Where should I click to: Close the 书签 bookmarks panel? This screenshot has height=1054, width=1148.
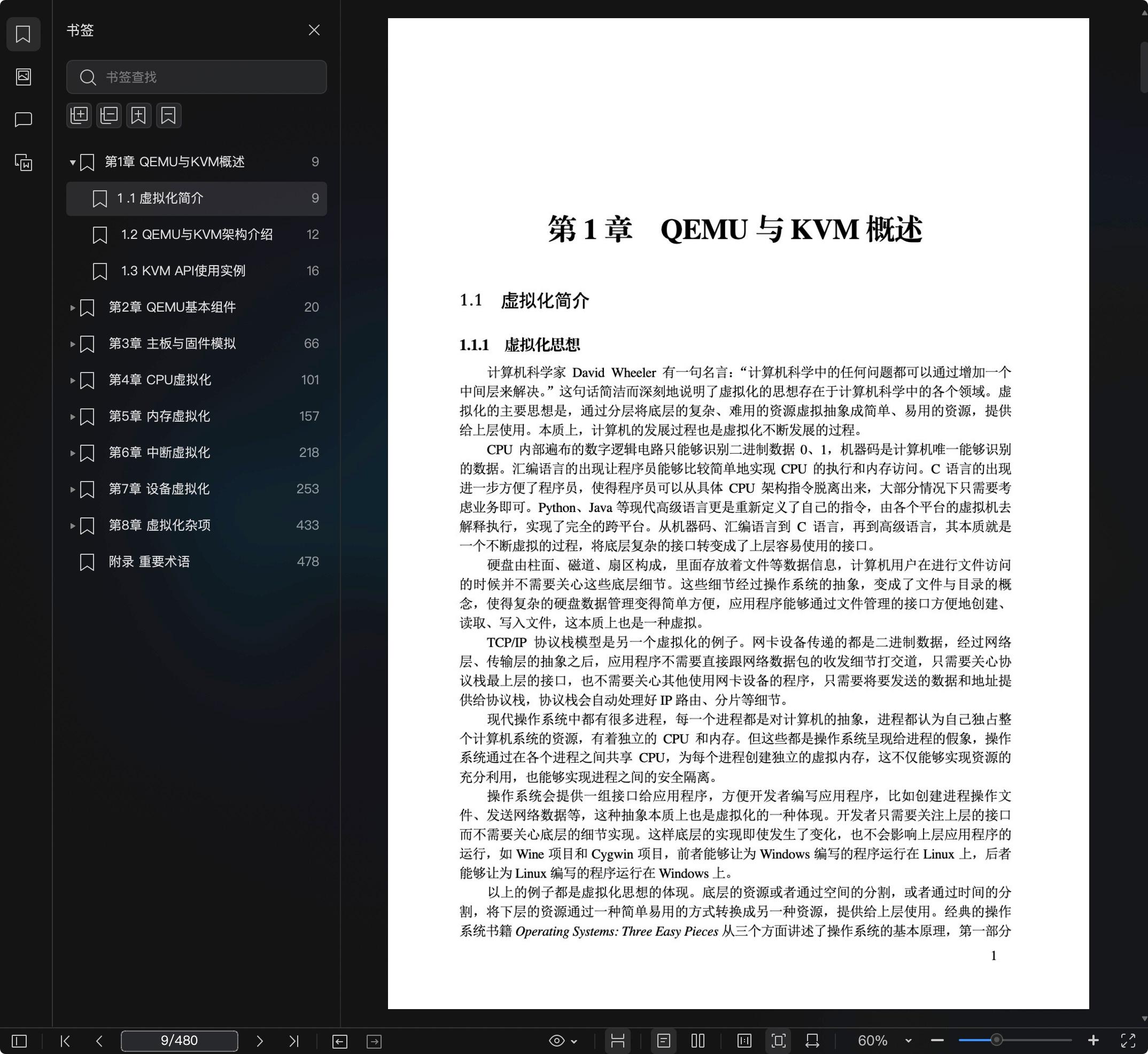[x=314, y=29]
